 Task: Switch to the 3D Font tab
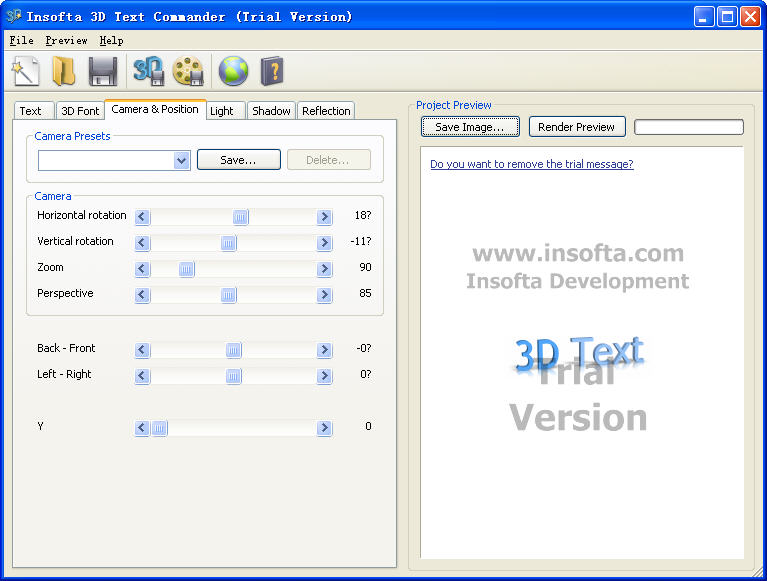[80, 111]
